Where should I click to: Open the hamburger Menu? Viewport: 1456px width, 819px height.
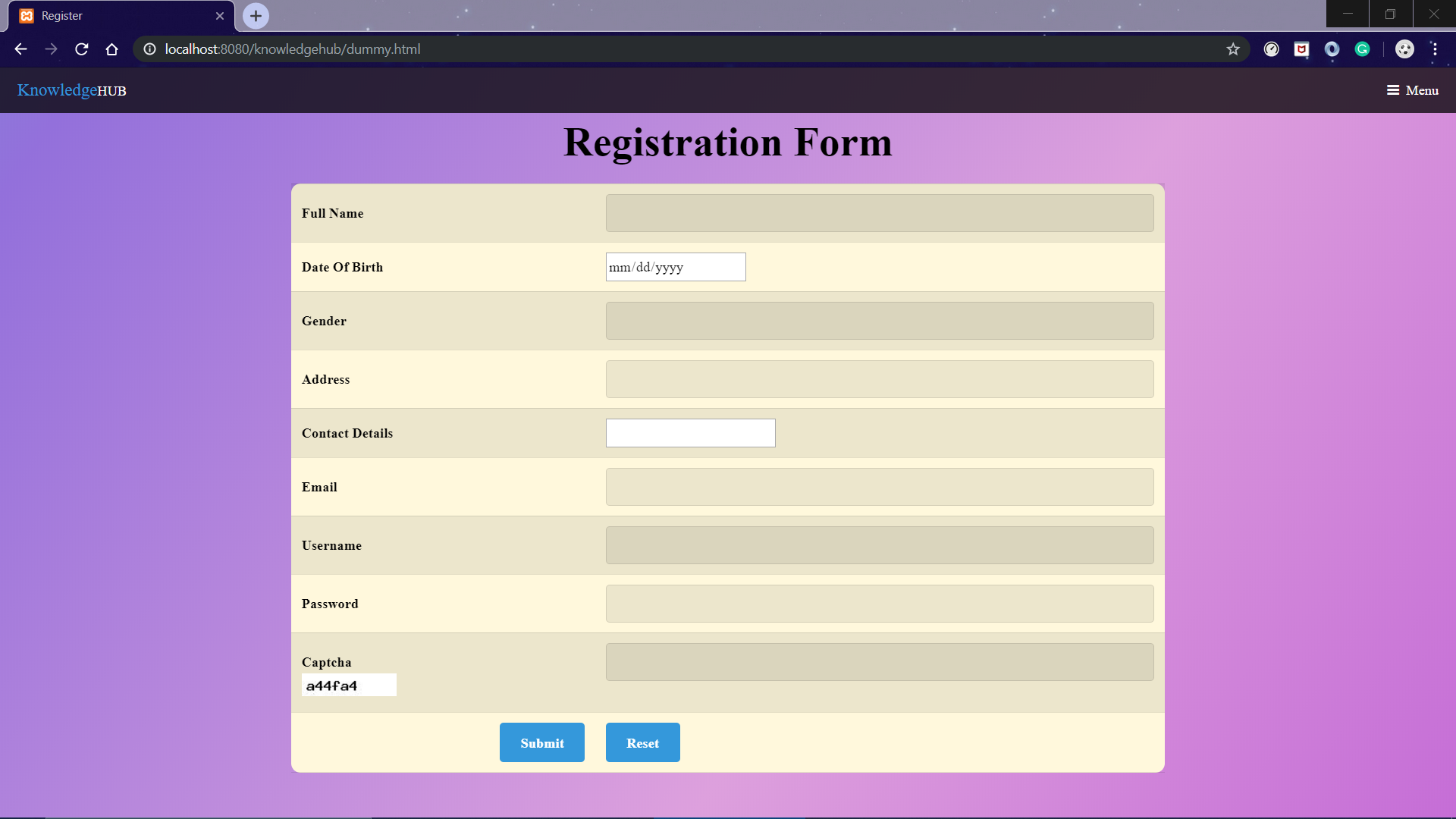click(x=1412, y=90)
